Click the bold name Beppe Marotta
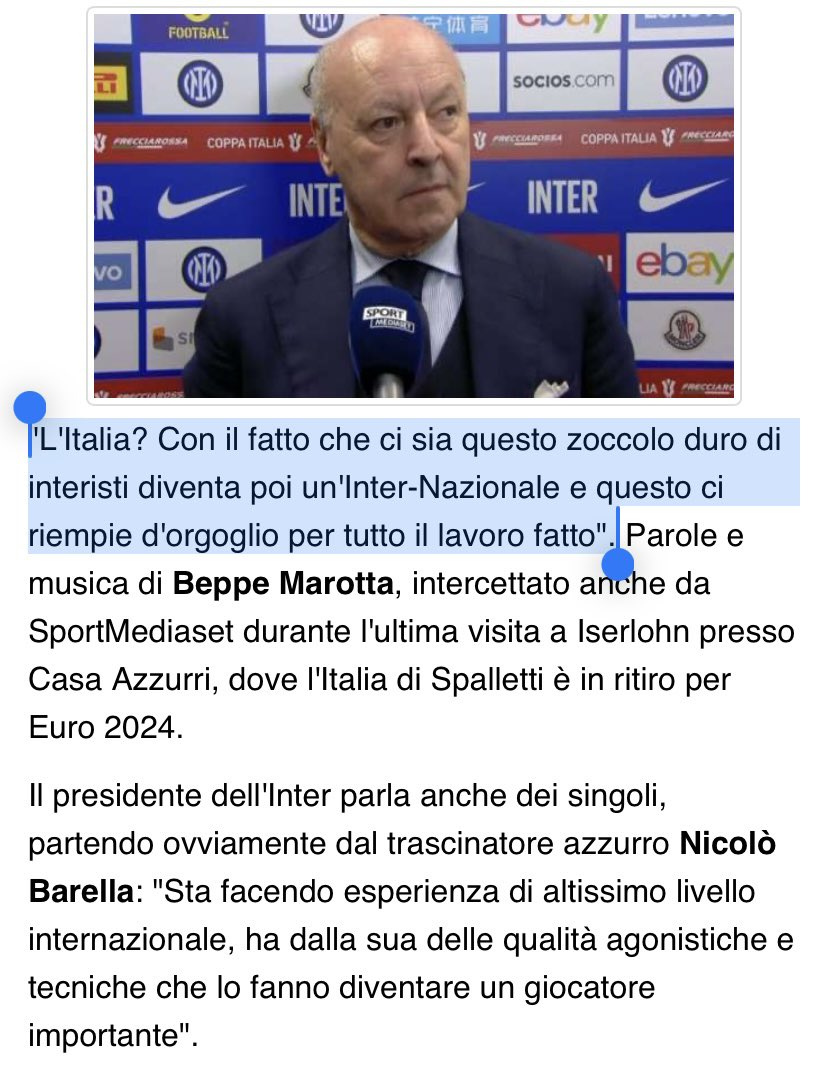Image resolution: width=828 pixels, height=1076 pixels. coord(283,584)
